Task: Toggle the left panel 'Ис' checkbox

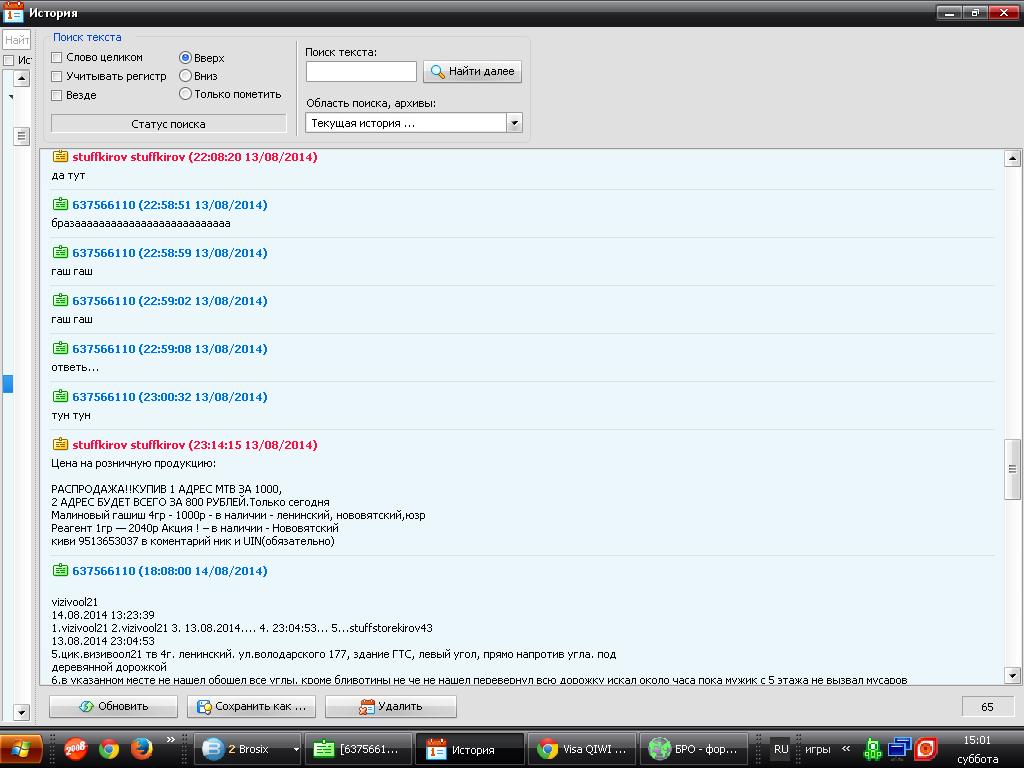Action: pyautogui.click(x=8, y=60)
